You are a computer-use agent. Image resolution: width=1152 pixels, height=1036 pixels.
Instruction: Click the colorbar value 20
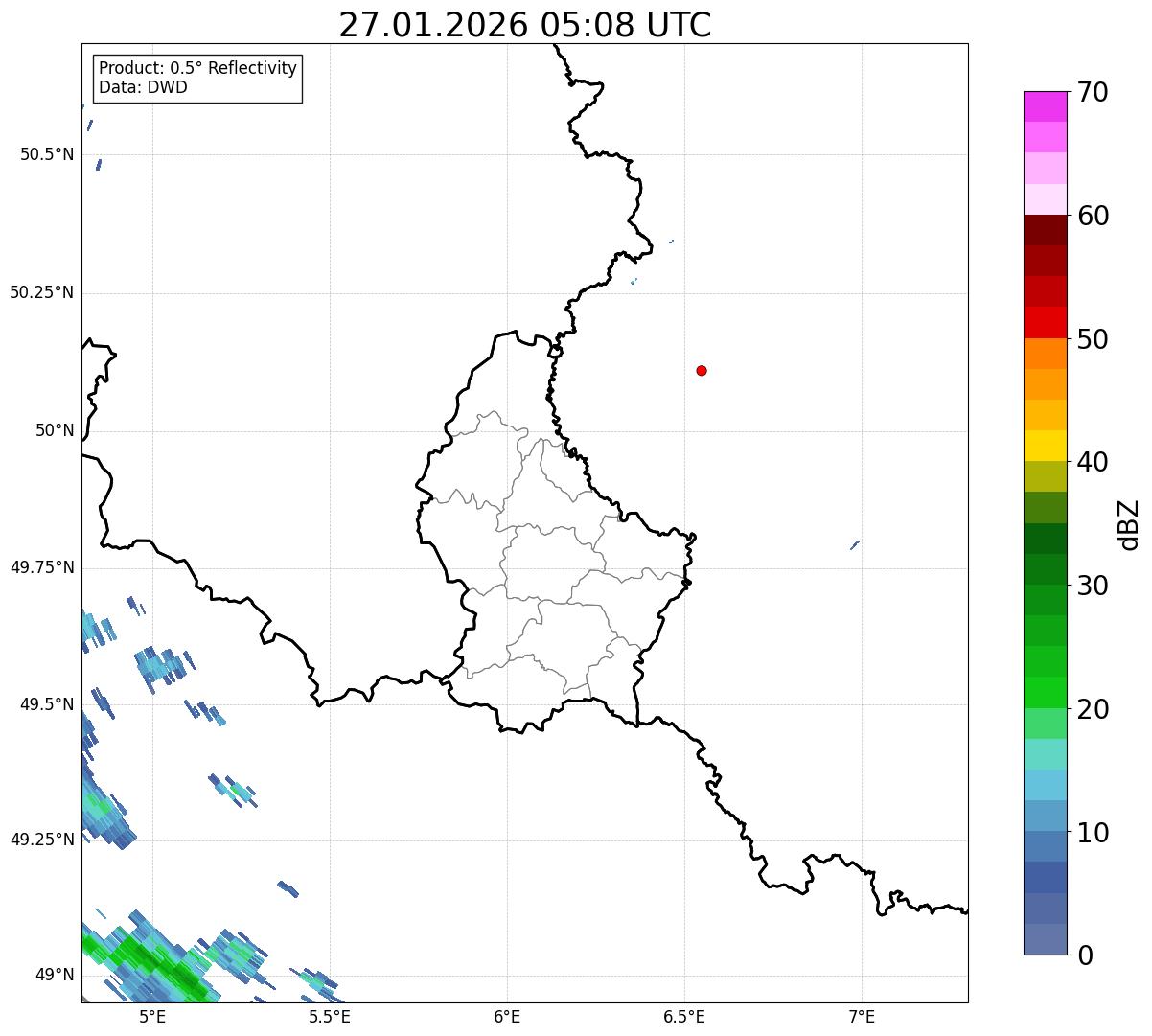[x=1093, y=709]
